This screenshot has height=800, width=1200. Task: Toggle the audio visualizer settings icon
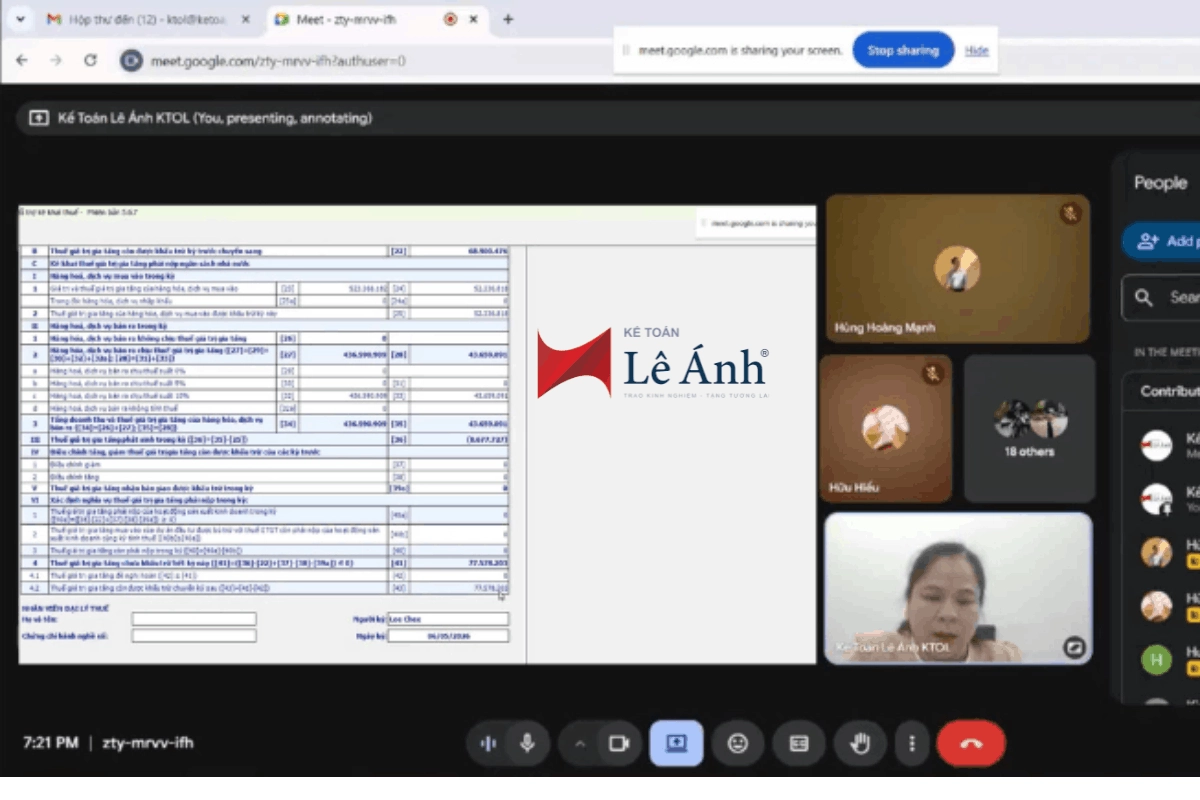[x=488, y=743]
